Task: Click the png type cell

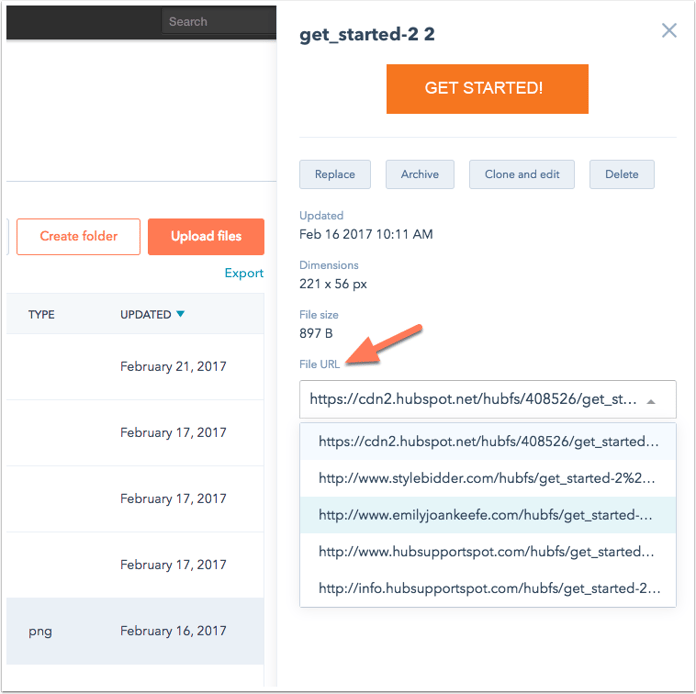Action: point(40,631)
